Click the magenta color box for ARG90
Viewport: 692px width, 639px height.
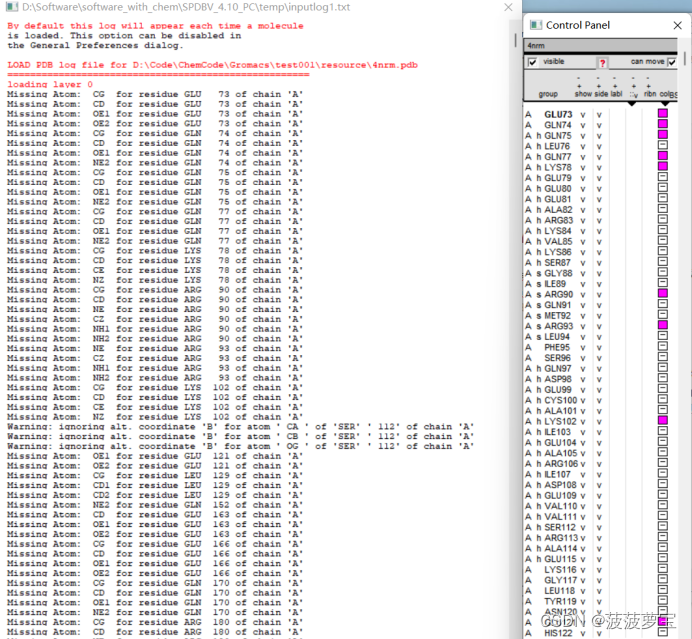coord(662,293)
